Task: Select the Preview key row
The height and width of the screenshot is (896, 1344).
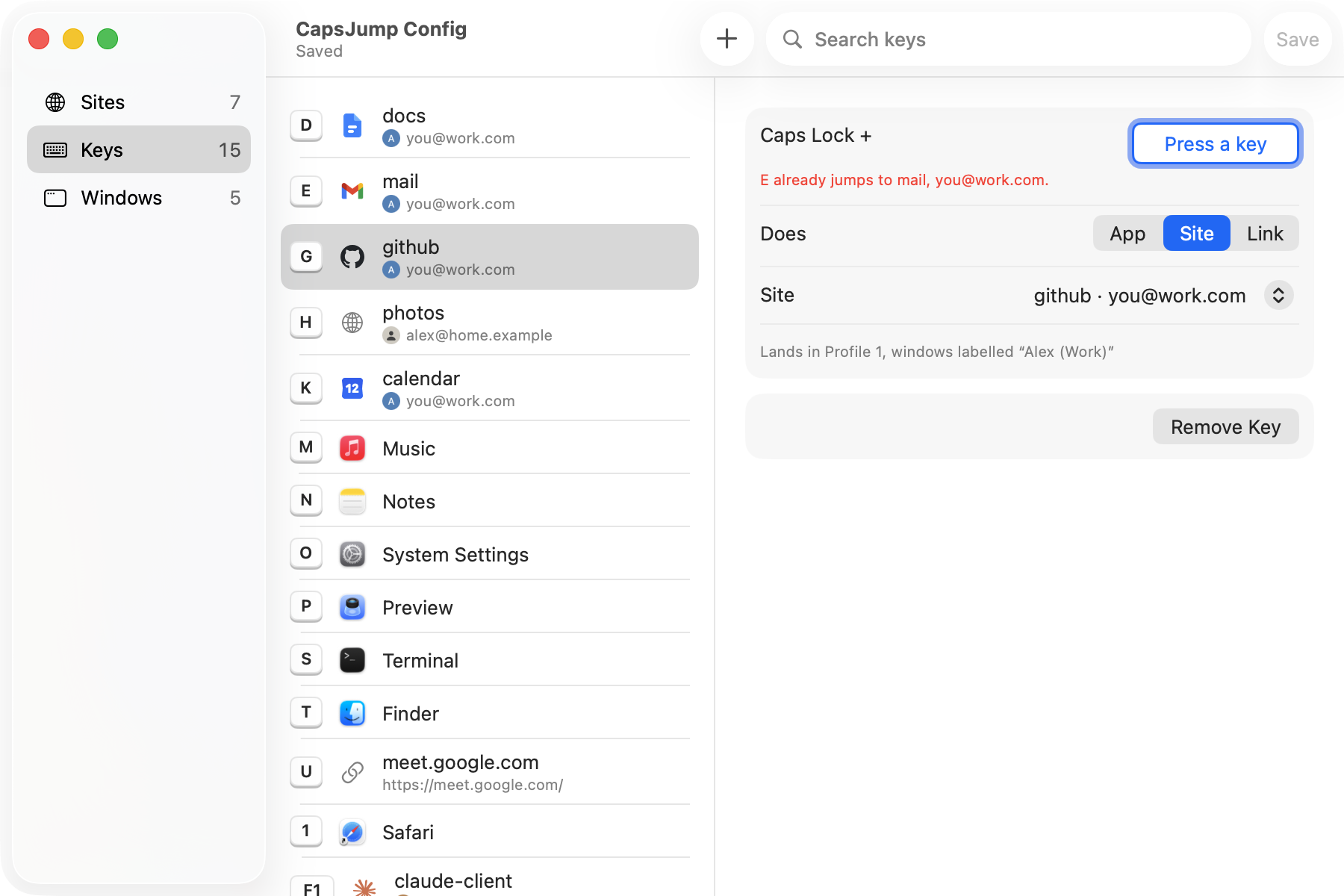Action: 490,607
